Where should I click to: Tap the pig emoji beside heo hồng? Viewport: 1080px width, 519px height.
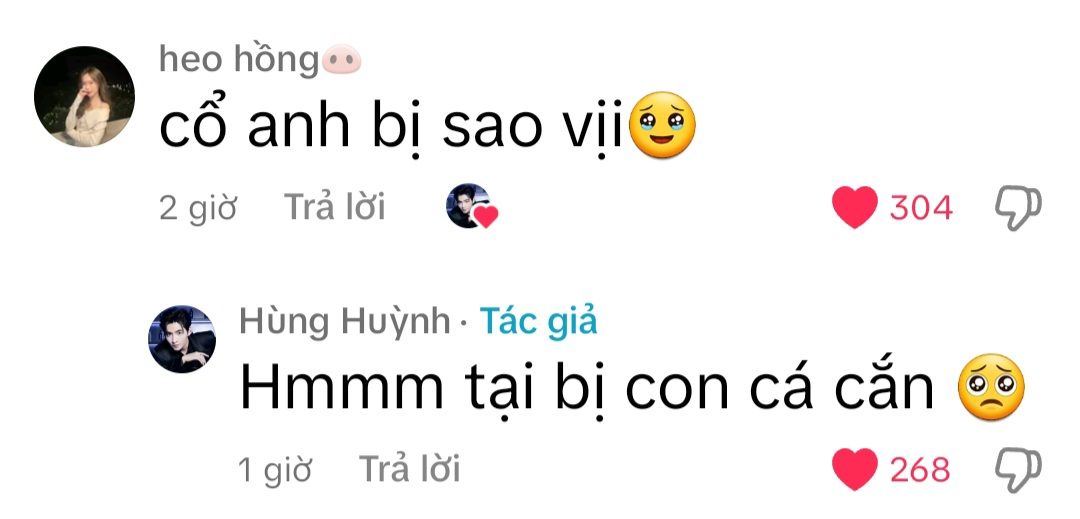point(342,59)
